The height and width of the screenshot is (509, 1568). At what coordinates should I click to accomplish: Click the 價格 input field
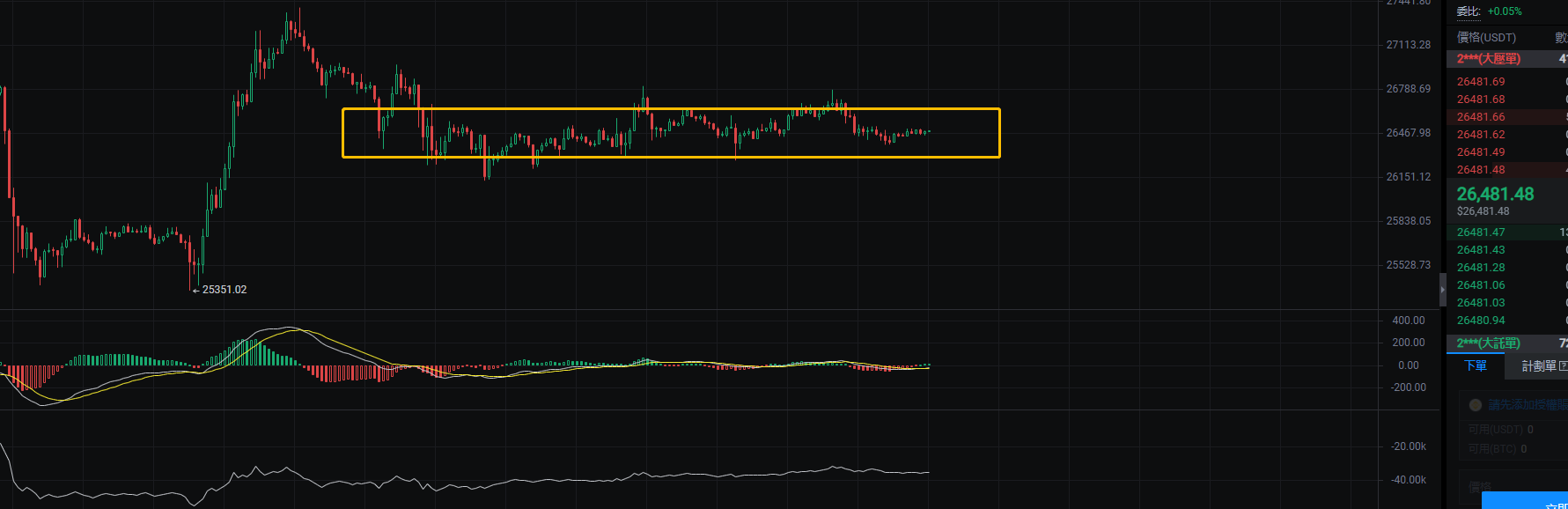click(x=1514, y=486)
